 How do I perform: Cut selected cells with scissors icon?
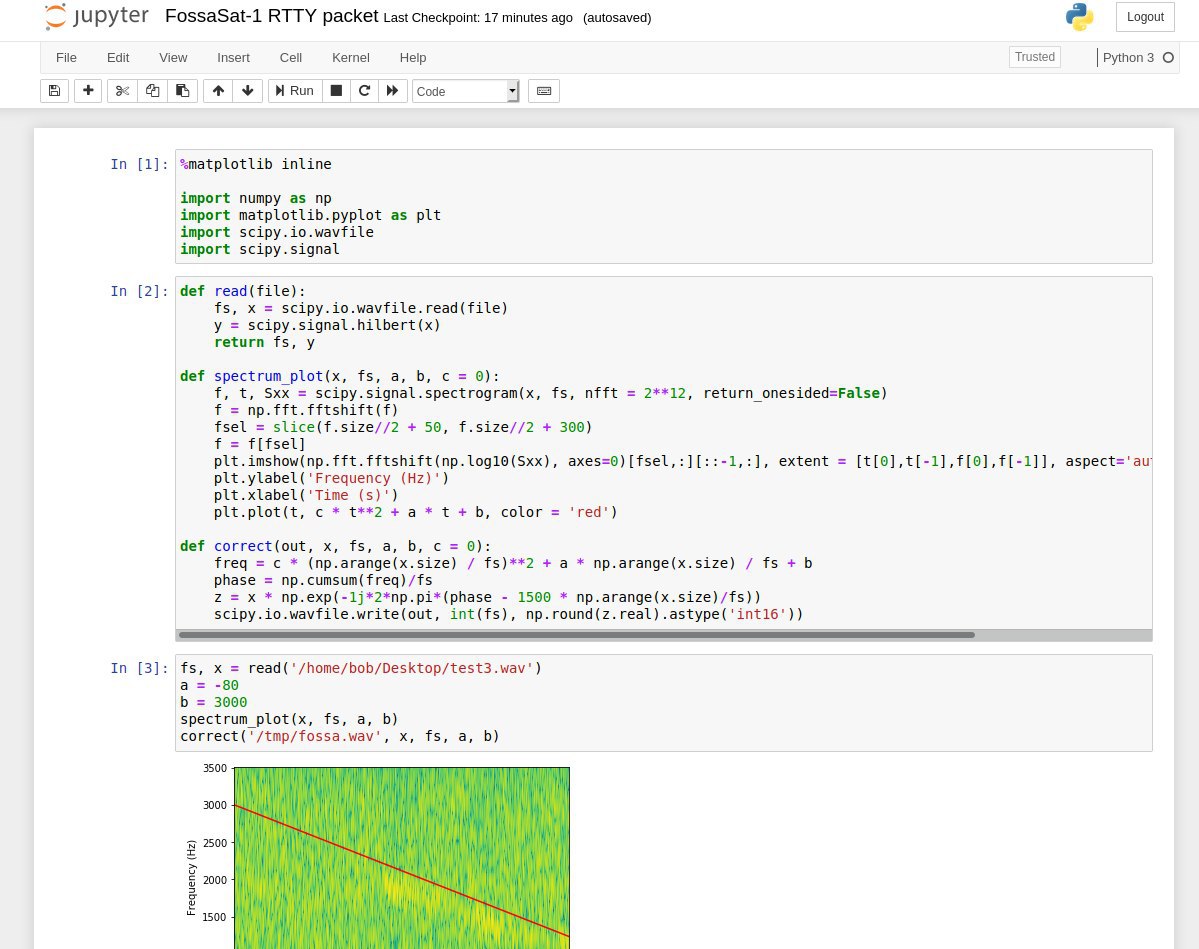(122, 91)
